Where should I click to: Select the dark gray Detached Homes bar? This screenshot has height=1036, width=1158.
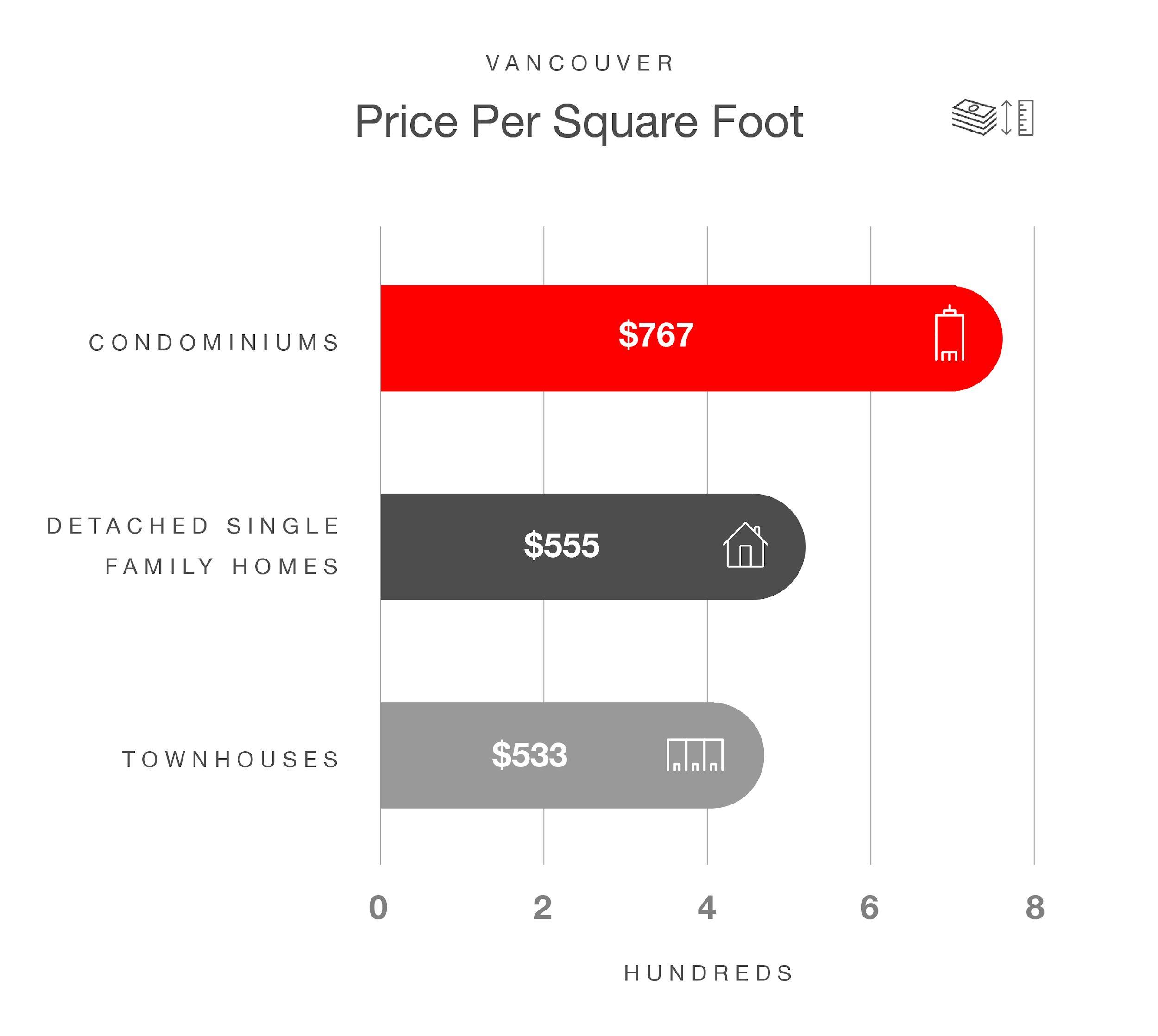coord(592,546)
